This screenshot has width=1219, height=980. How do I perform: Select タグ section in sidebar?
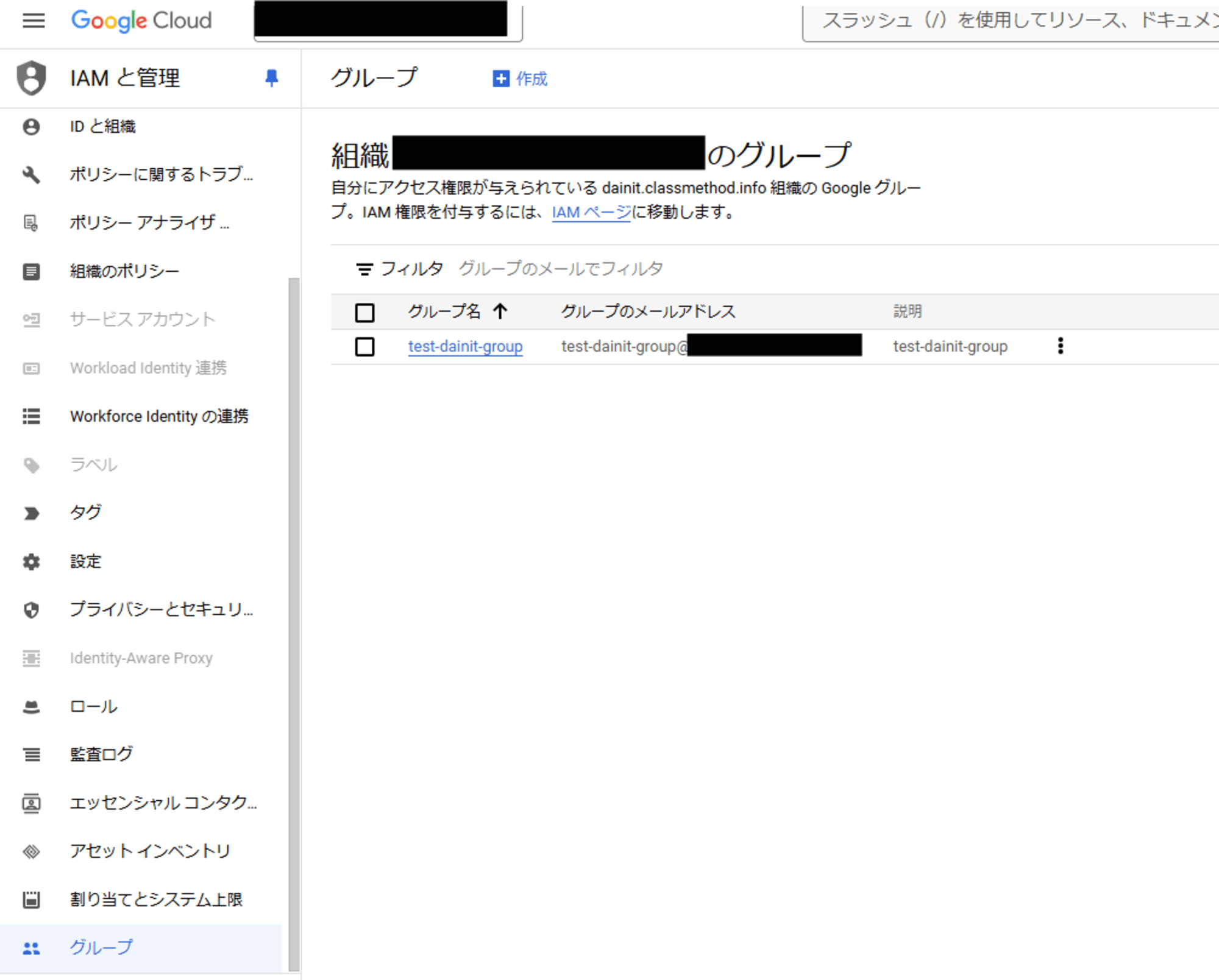[x=85, y=512]
